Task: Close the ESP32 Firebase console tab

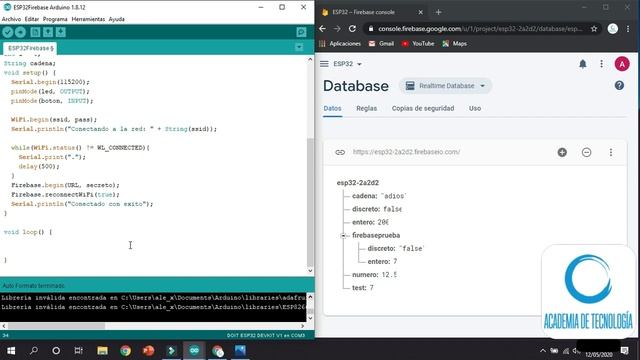Action: [420, 12]
